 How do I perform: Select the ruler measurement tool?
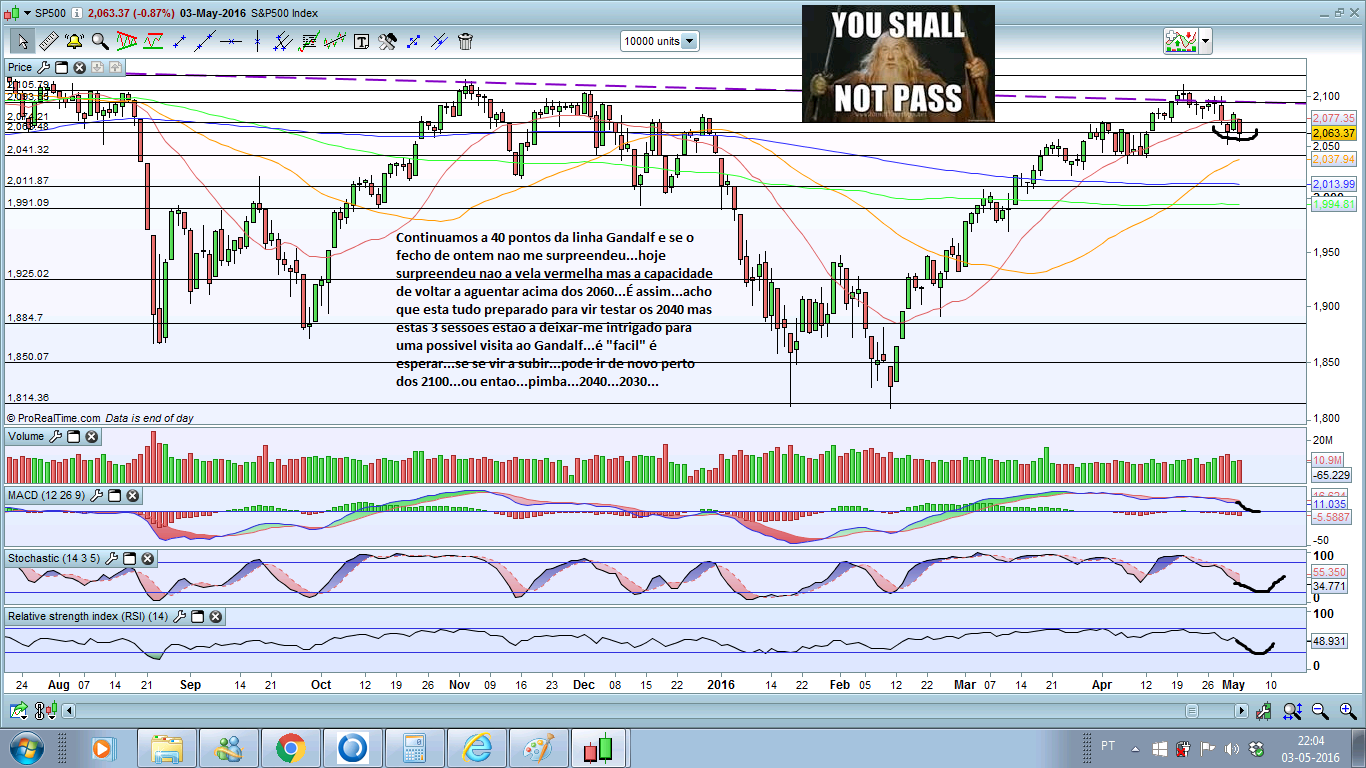(x=48, y=41)
